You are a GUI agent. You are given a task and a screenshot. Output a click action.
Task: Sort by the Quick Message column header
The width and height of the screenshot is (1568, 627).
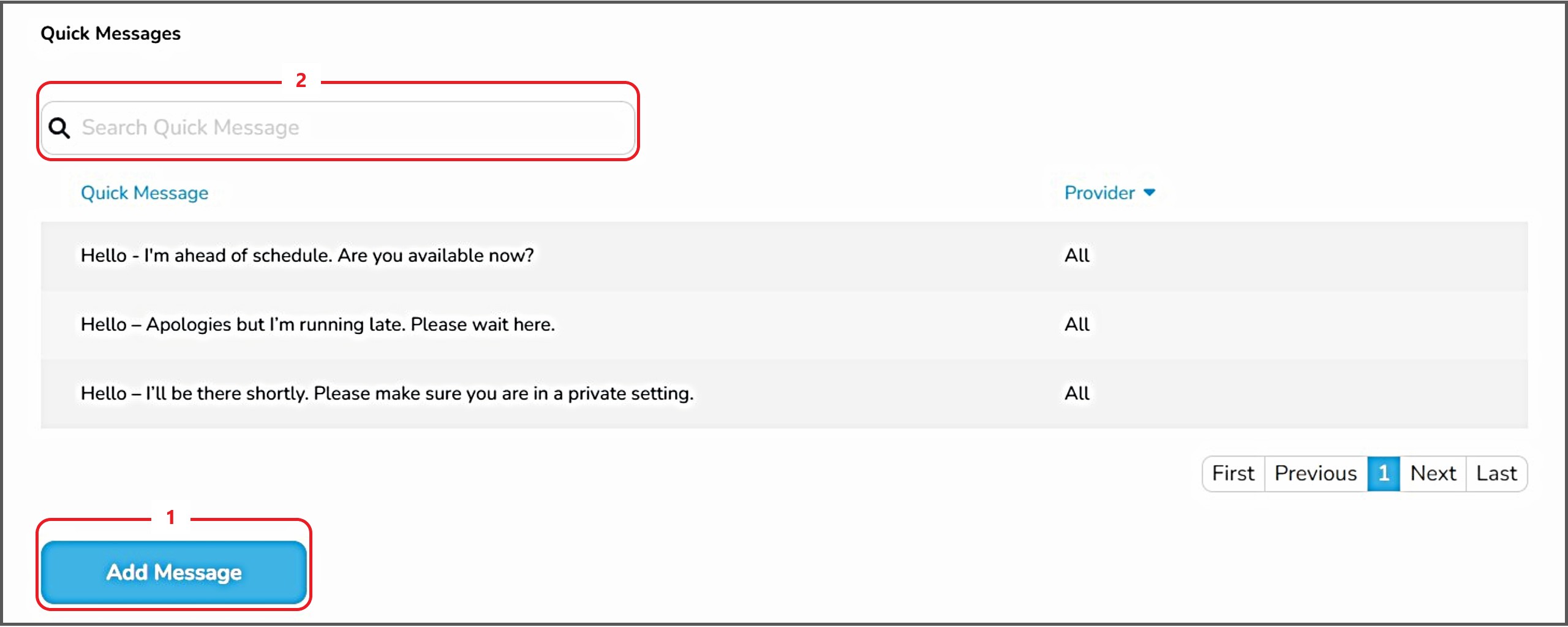145,193
